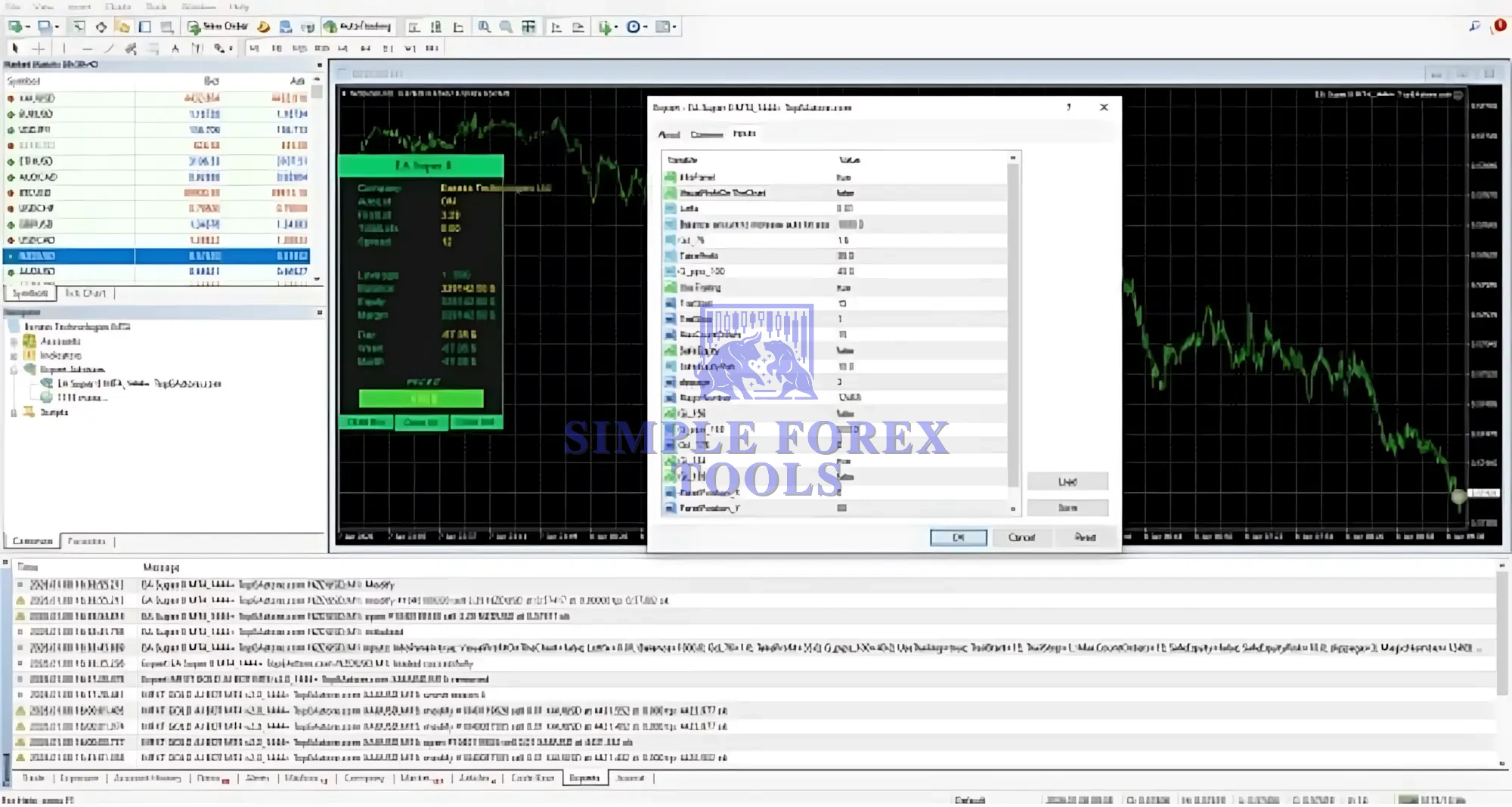Click the New Order toolbar button
This screenshot has height=807, width=1512.
pyautogui.click(x=218, y=26)
